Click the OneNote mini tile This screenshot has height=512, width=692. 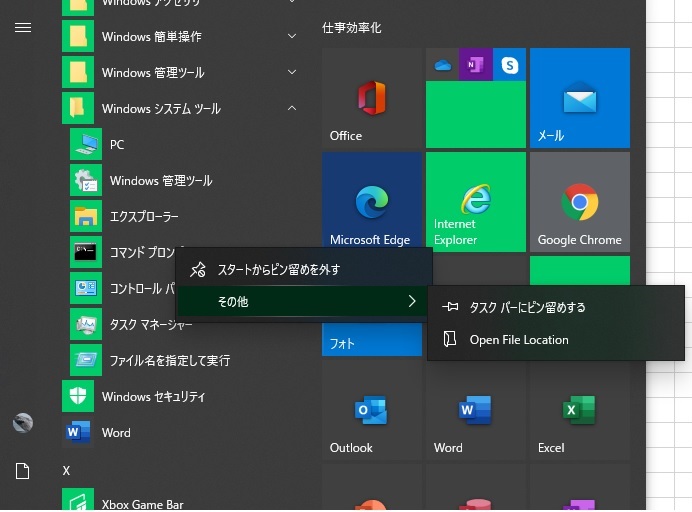(x=476, y=64)
